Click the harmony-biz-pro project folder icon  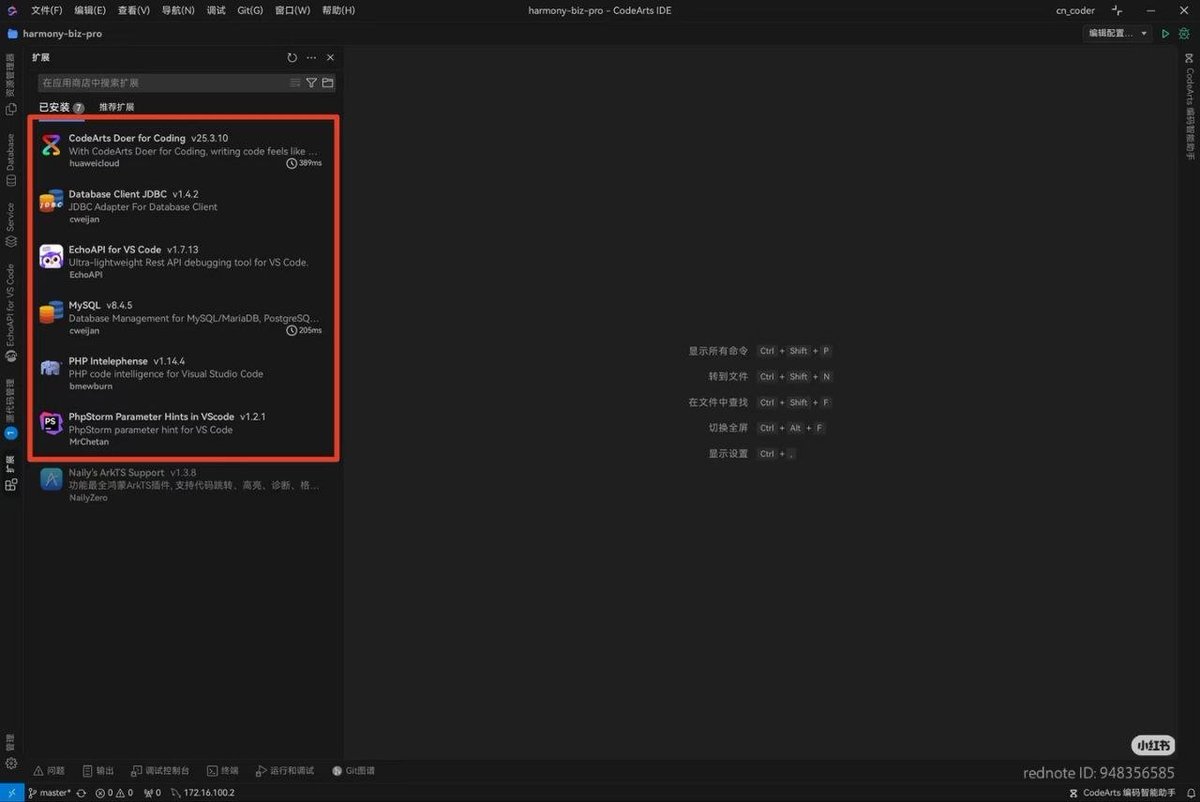click(x=12, y=34)
